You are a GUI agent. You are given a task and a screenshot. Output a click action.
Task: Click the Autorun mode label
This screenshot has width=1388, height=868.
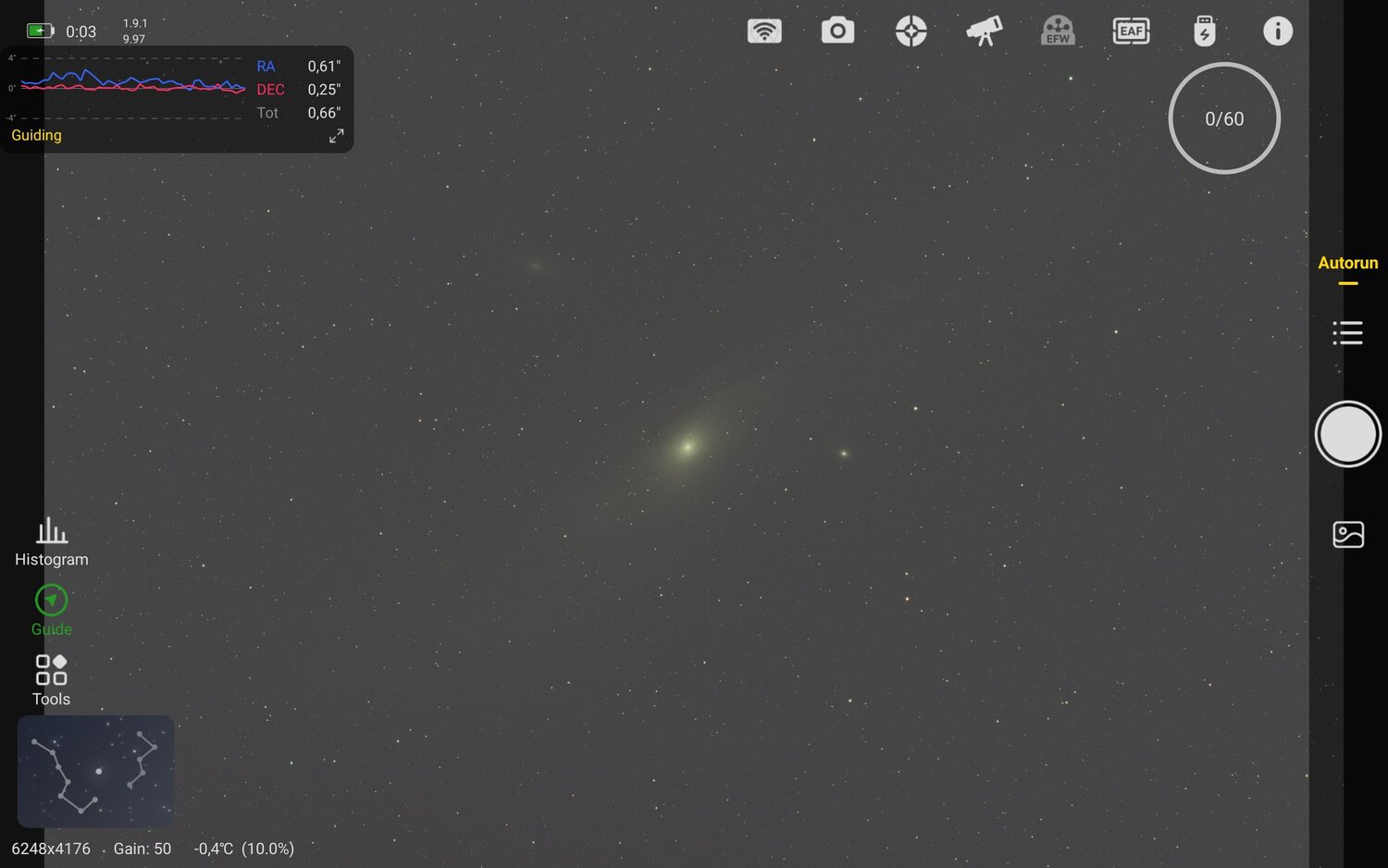point(1348,263)
